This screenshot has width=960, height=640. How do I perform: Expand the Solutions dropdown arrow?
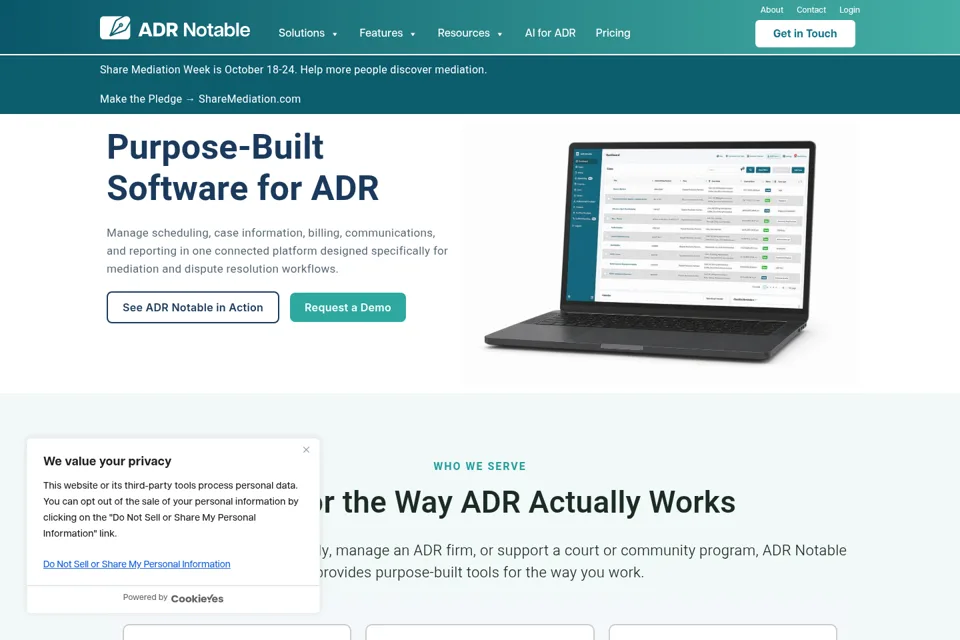point(335,34)
